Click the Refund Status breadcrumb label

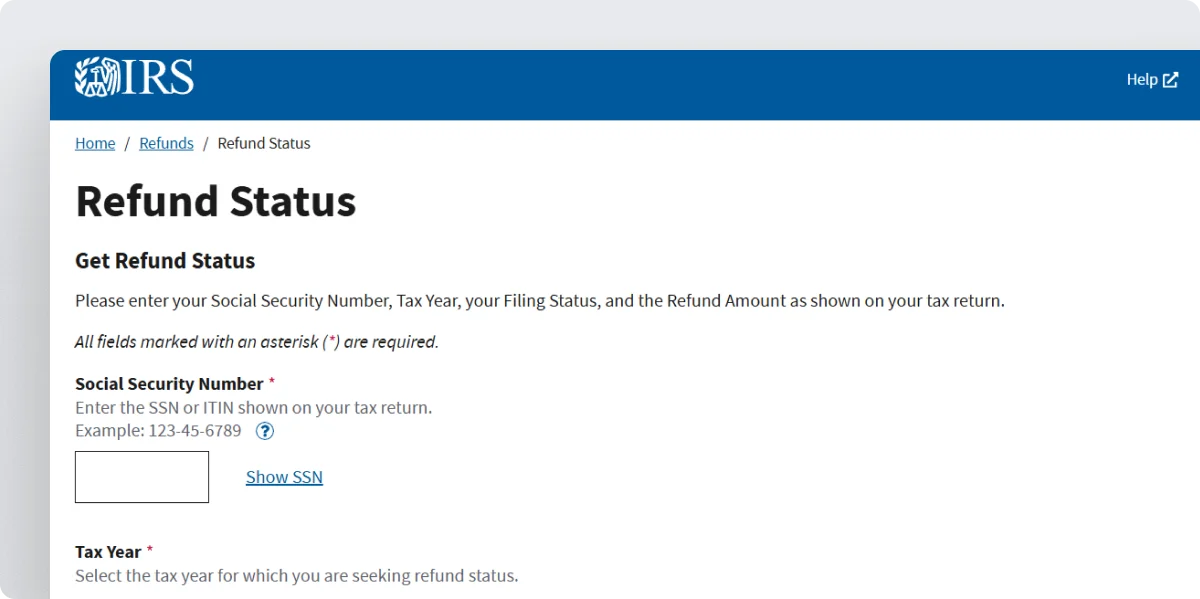[263, 143]
